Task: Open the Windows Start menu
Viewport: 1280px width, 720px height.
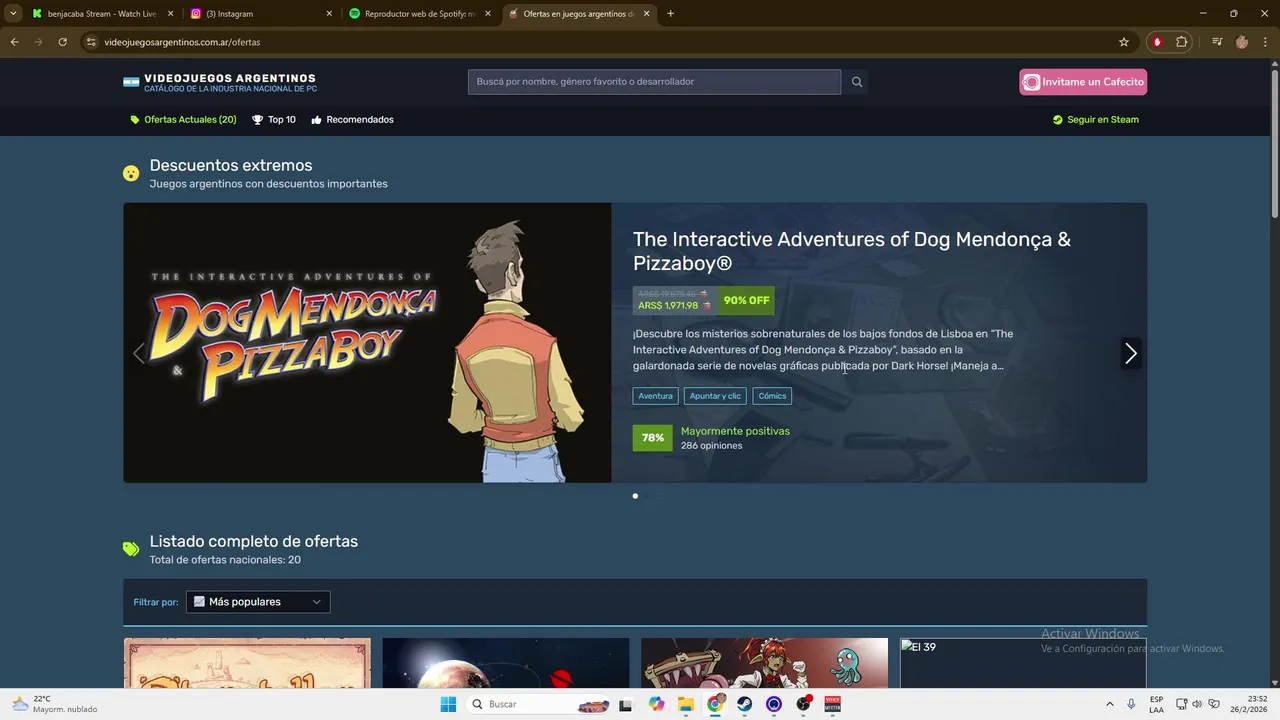Action: [449, 704]
